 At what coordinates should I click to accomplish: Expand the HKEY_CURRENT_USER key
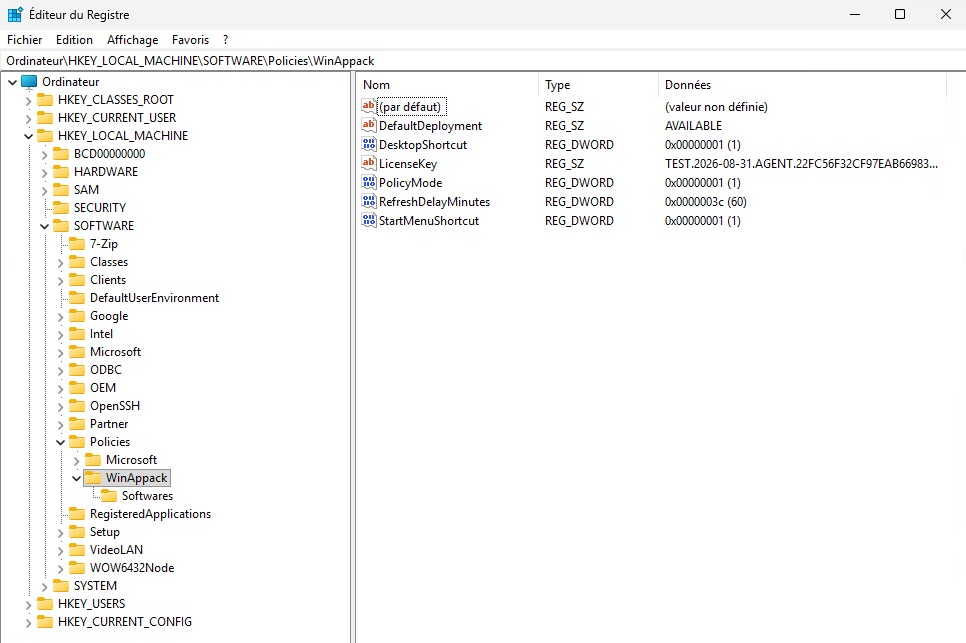tap(28, 118)
